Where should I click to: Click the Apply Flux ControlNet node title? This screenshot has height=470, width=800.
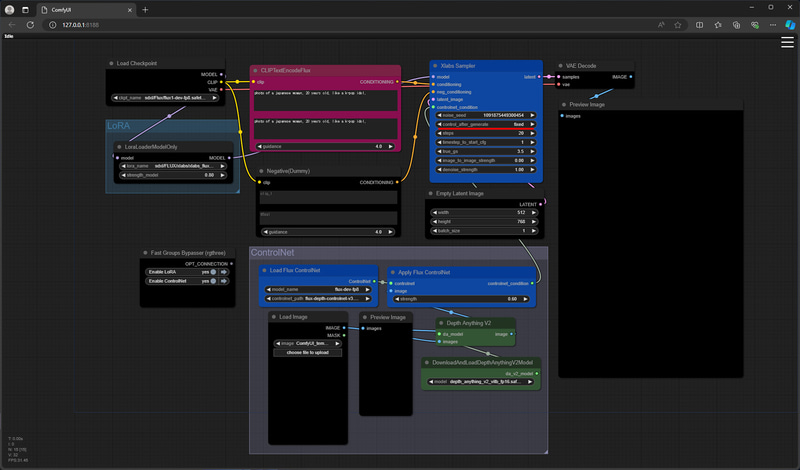tap(424, 273)
